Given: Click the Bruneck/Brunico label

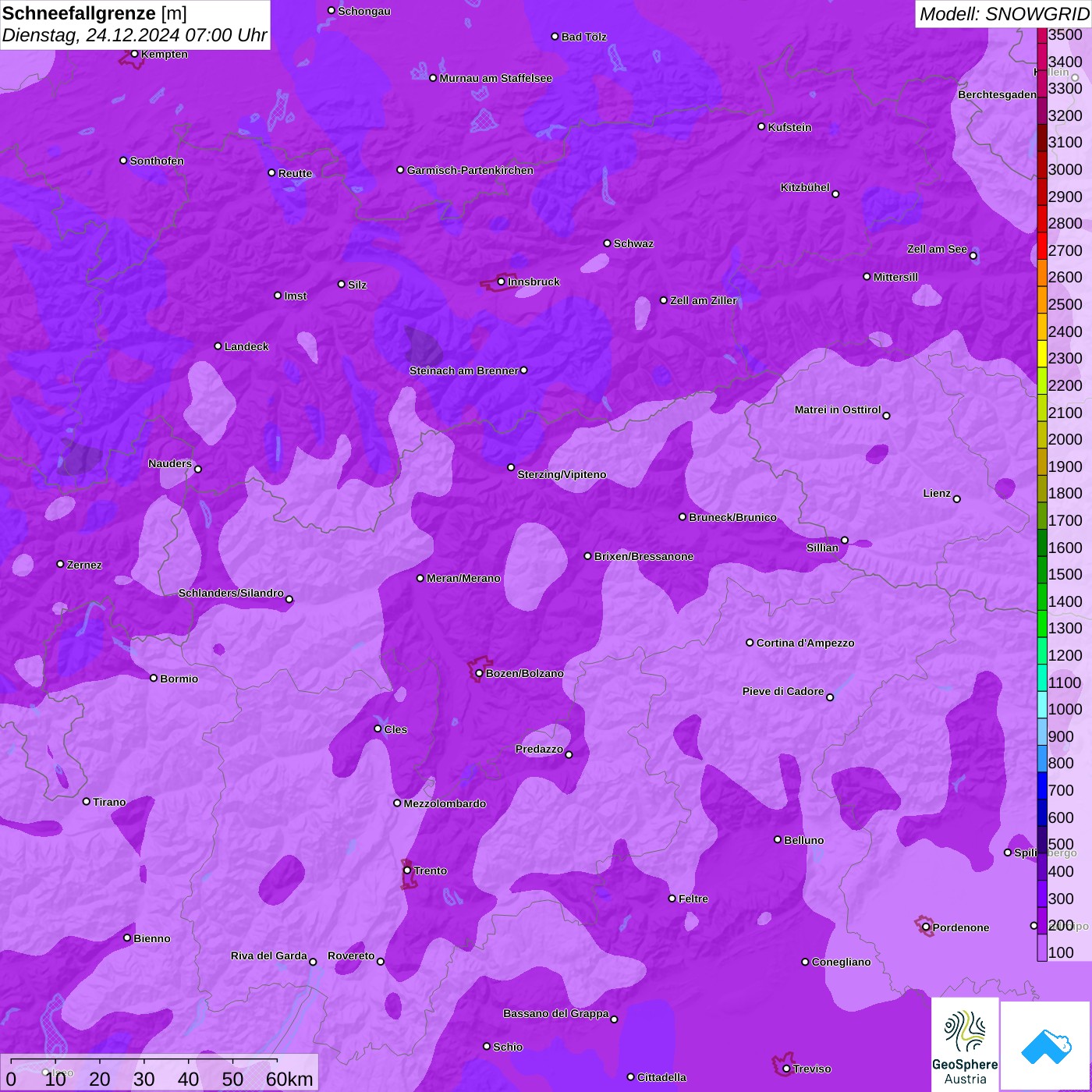Looking at the screenshot, I should pyautogui.click(x=733, y=517).
